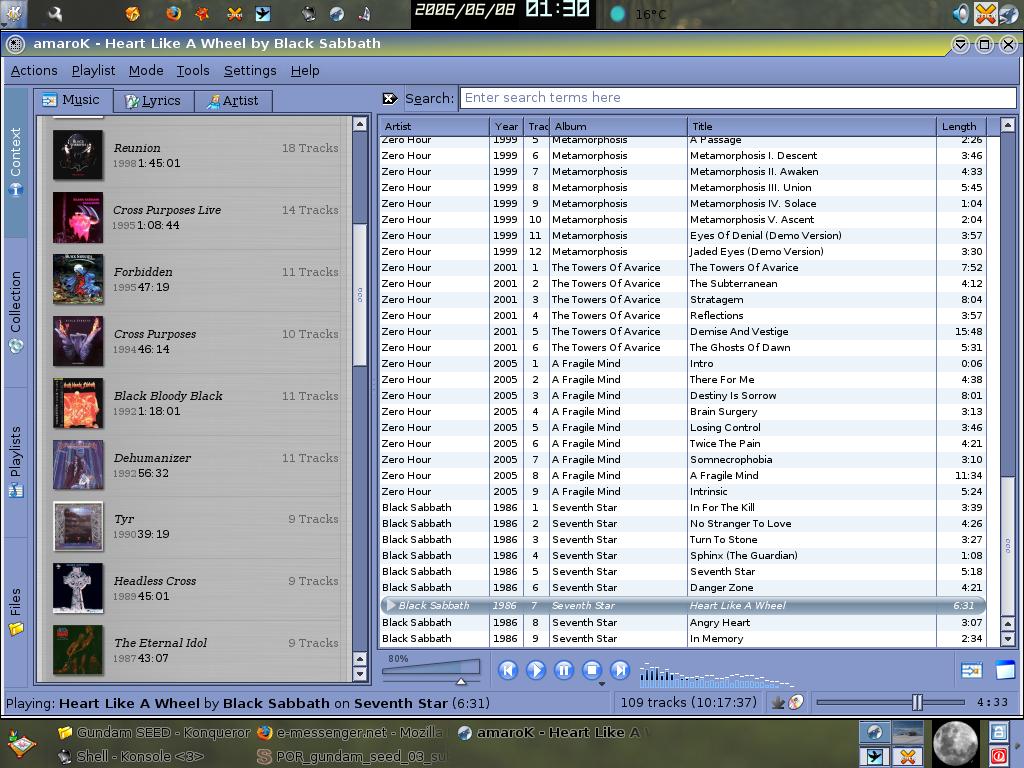The height and width of the screenshot is (768, 1024).
Task: Switch to the Artist tab
Action: [233, 101]
